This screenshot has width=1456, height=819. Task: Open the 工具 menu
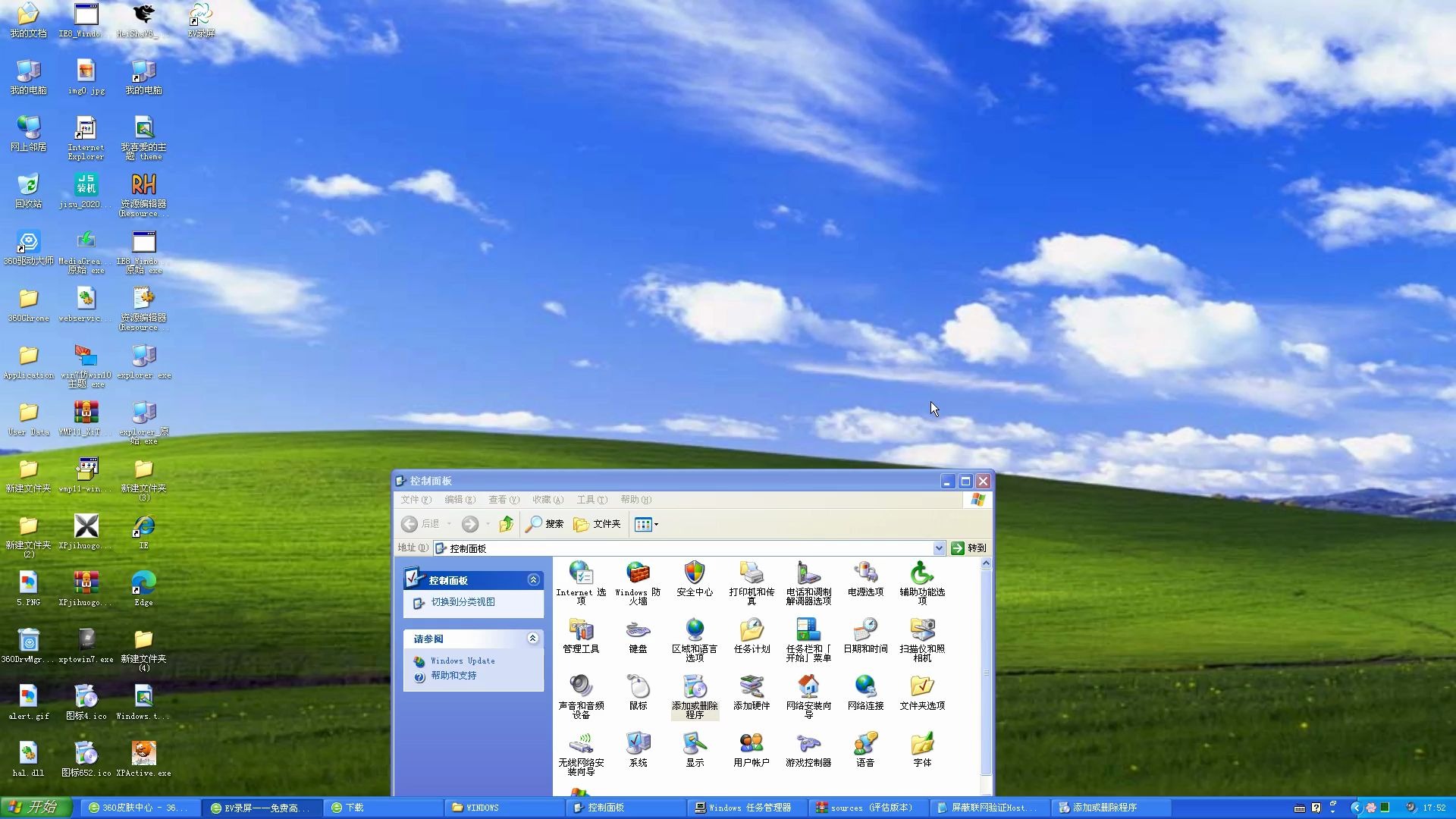[591, 500]
